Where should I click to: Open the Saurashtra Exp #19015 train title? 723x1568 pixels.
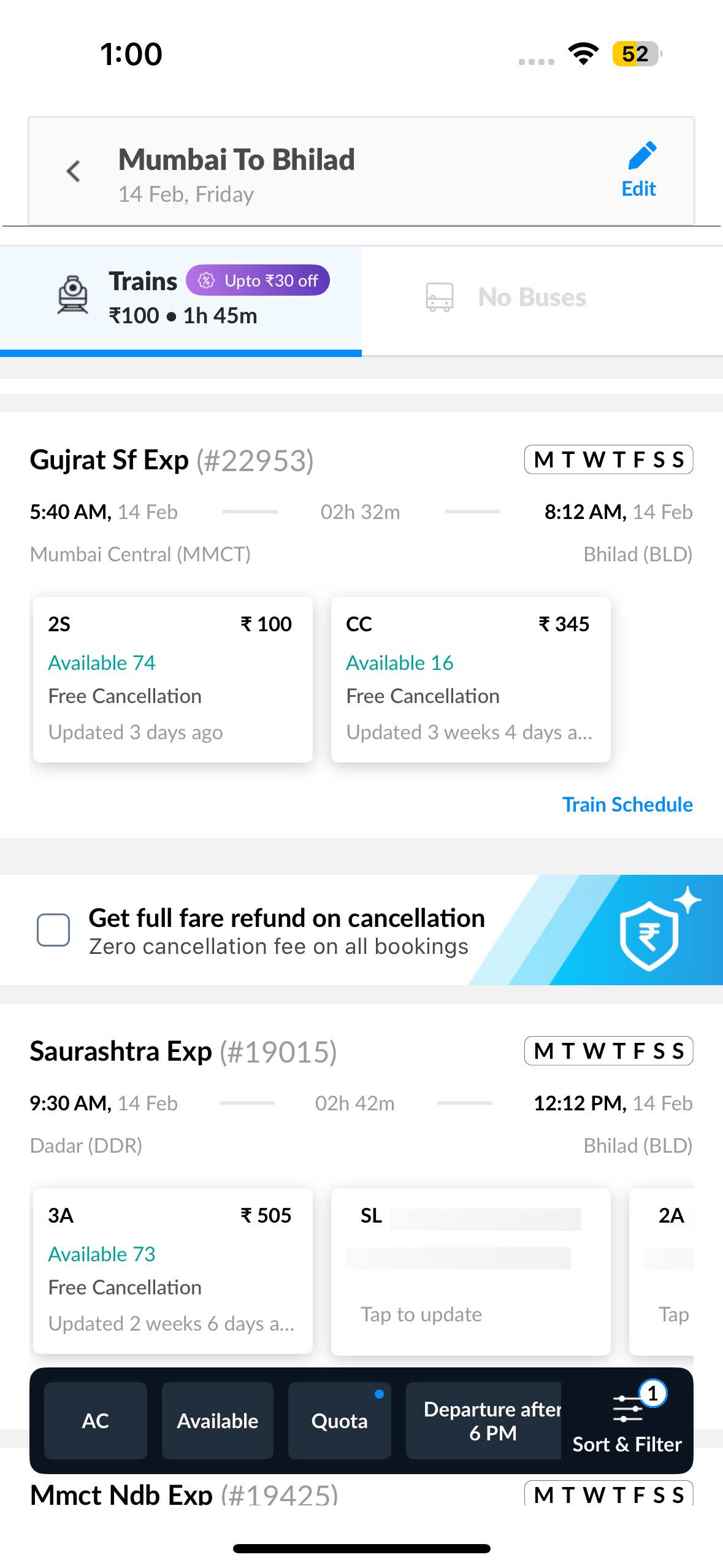[x=183, y=1051]
